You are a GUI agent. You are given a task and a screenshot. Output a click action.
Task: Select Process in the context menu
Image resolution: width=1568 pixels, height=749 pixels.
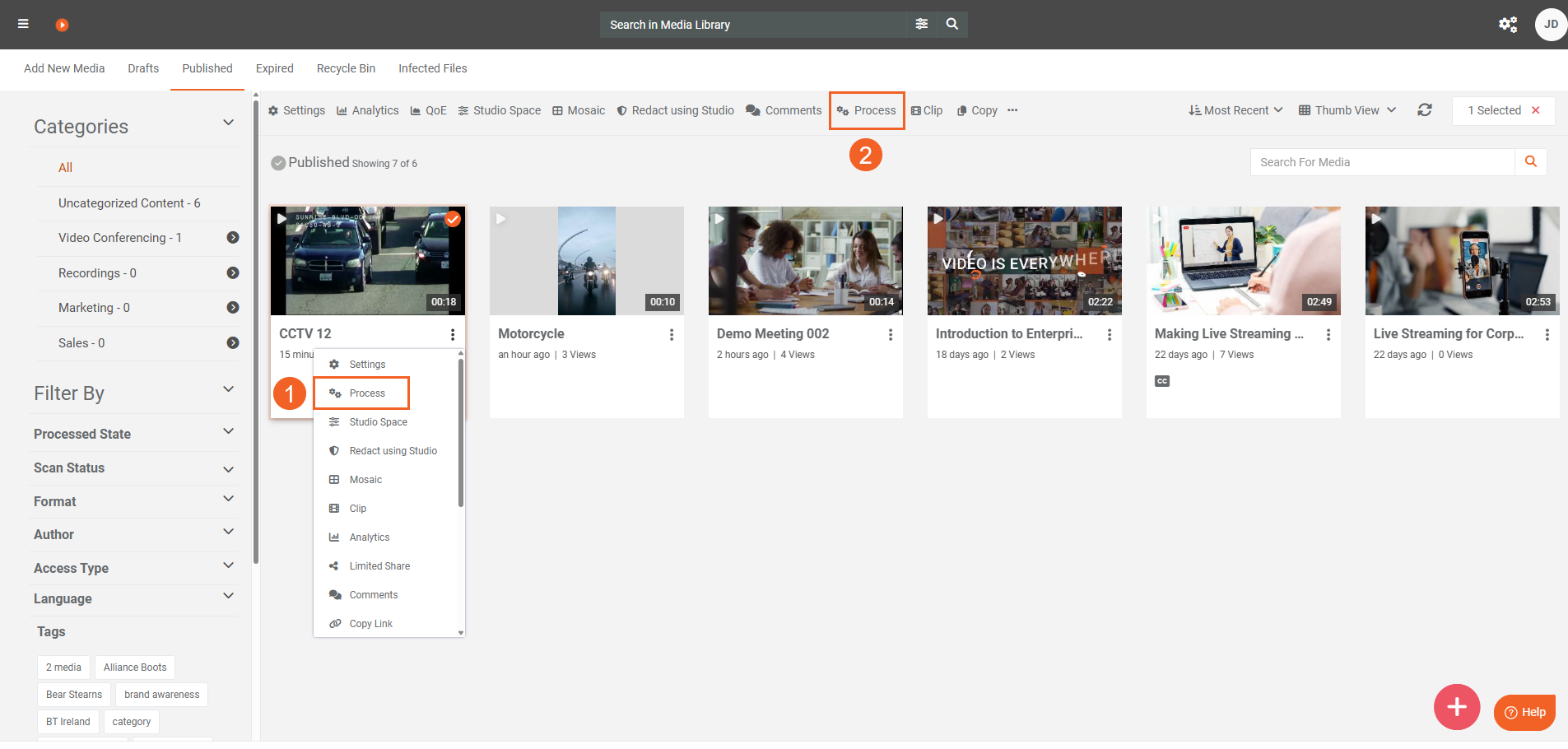(366, 393)
